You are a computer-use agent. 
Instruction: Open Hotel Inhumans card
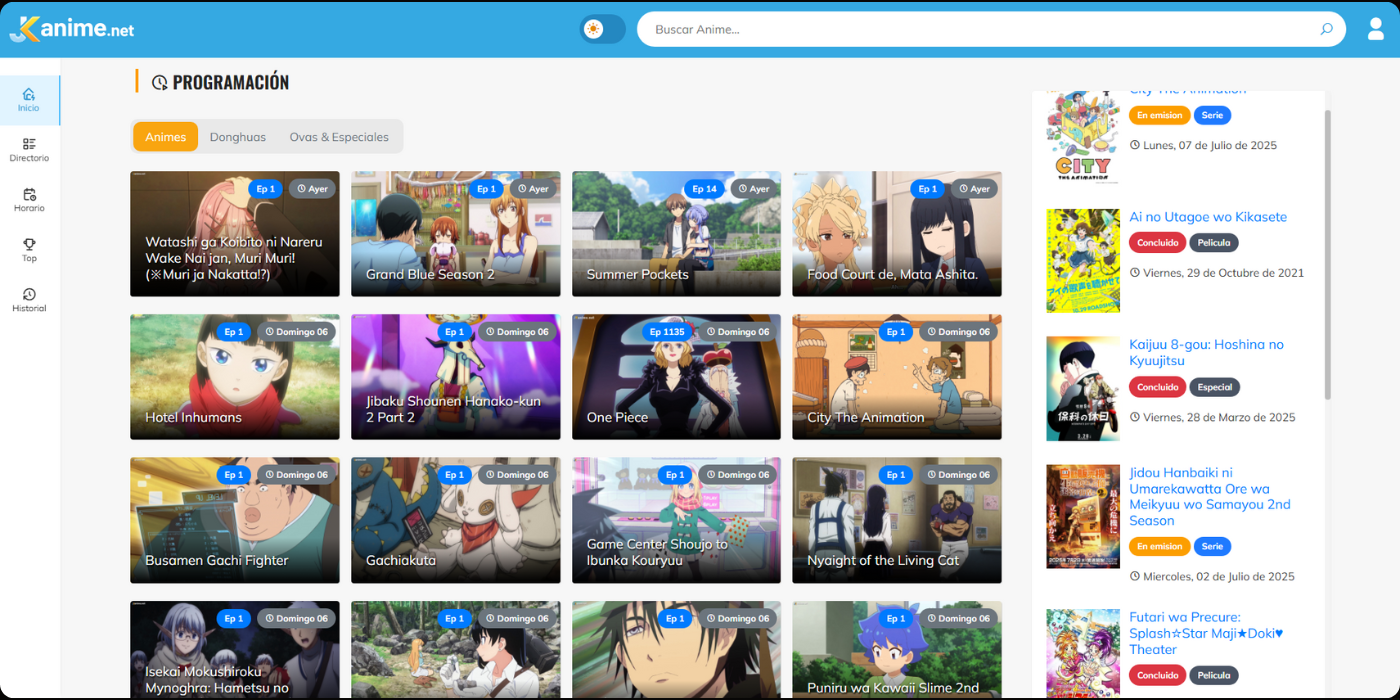click(x=235, y=377)
